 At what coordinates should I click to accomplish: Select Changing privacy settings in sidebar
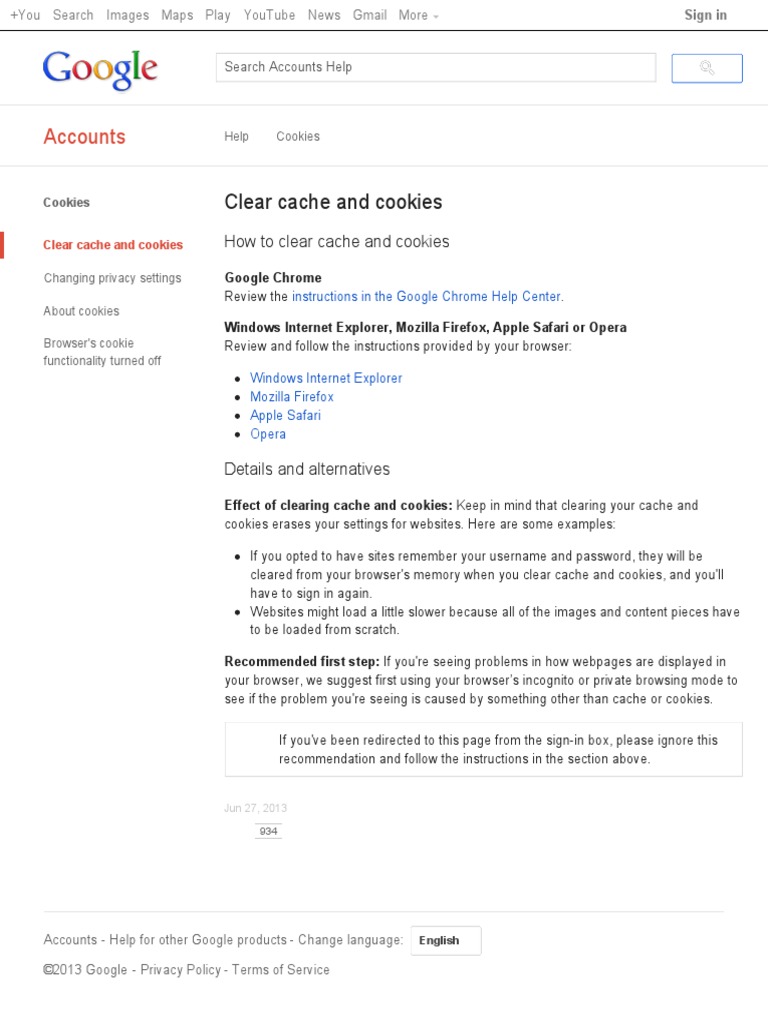[x=112, y=278]
